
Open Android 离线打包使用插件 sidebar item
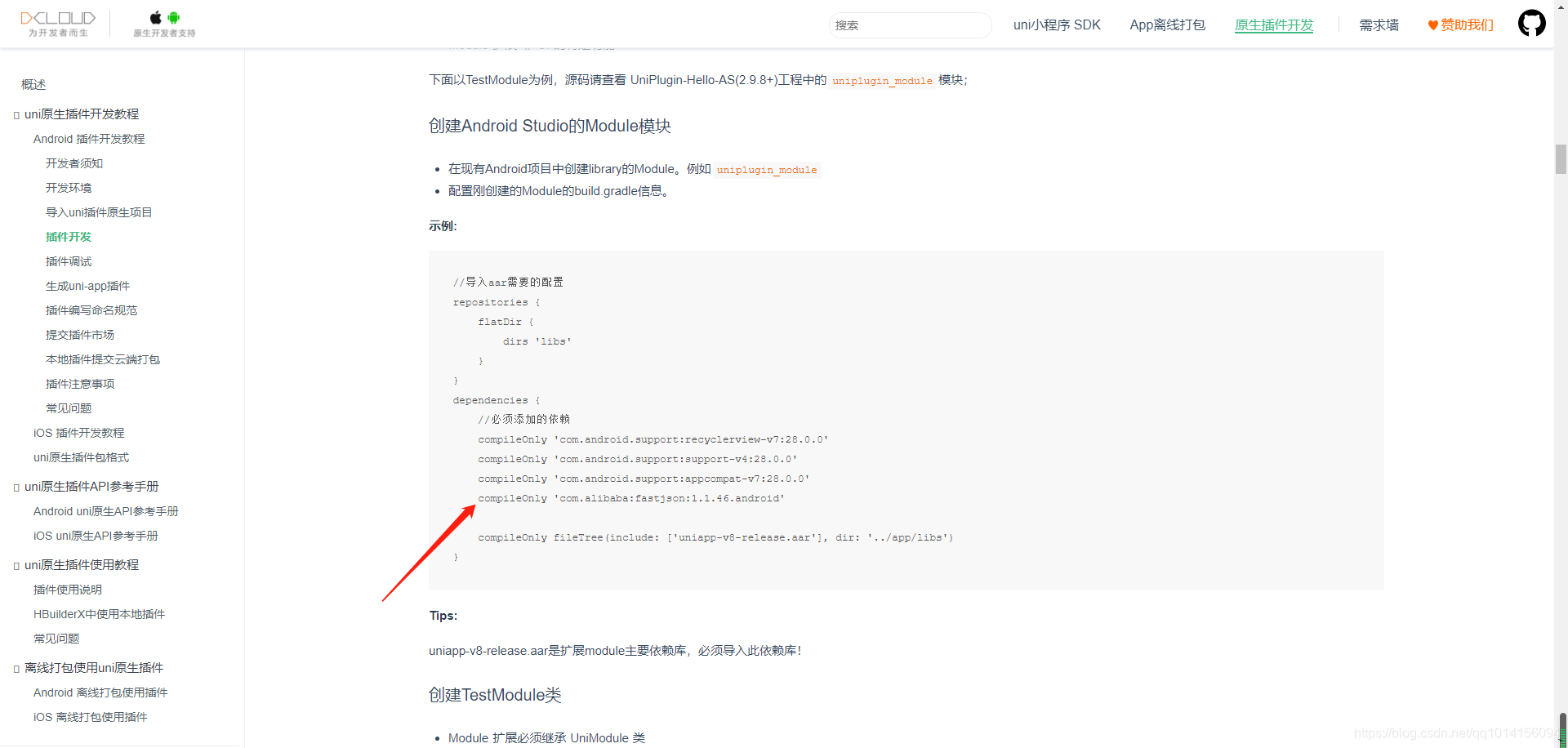point(100,692)
